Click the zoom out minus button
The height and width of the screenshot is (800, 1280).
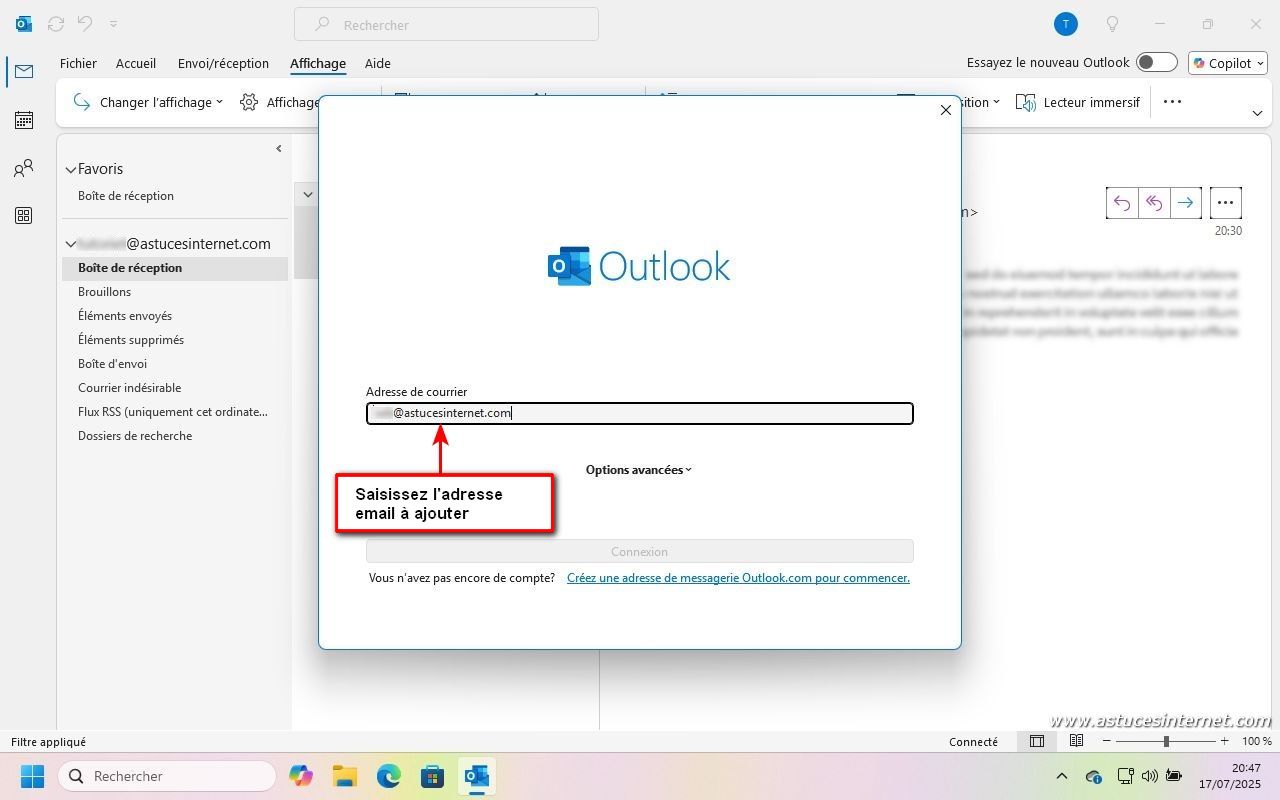[1106, 742]
